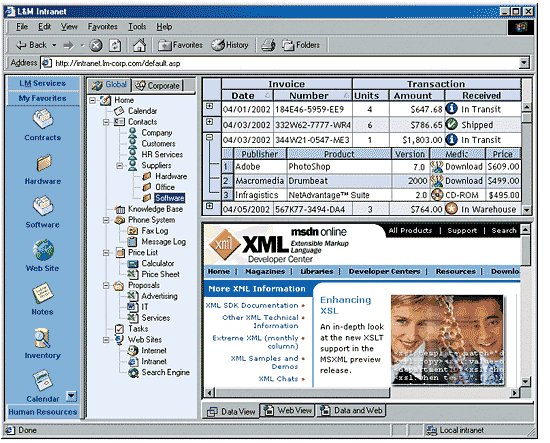The height and width of the screenshot is (443, 550).
Task: Sort invoices by Date column header
Action: (x=247, y=95)
